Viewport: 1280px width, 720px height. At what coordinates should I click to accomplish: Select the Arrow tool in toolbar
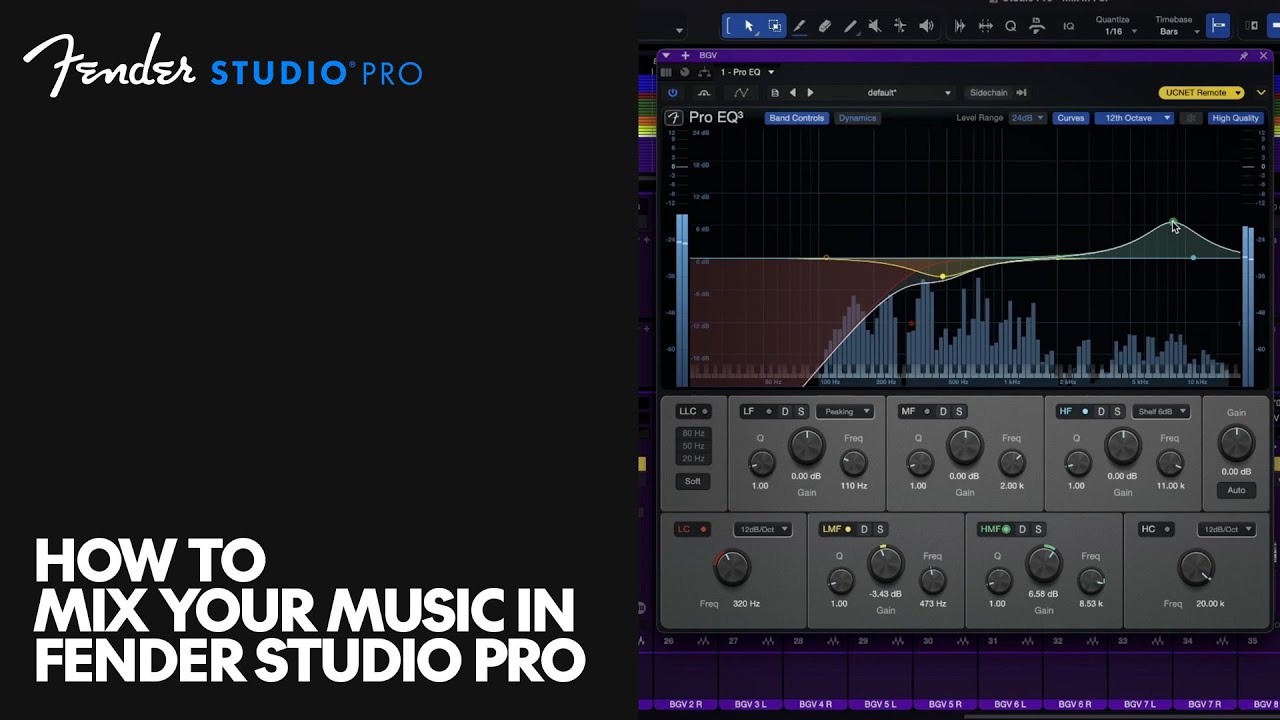coord(749,26)
